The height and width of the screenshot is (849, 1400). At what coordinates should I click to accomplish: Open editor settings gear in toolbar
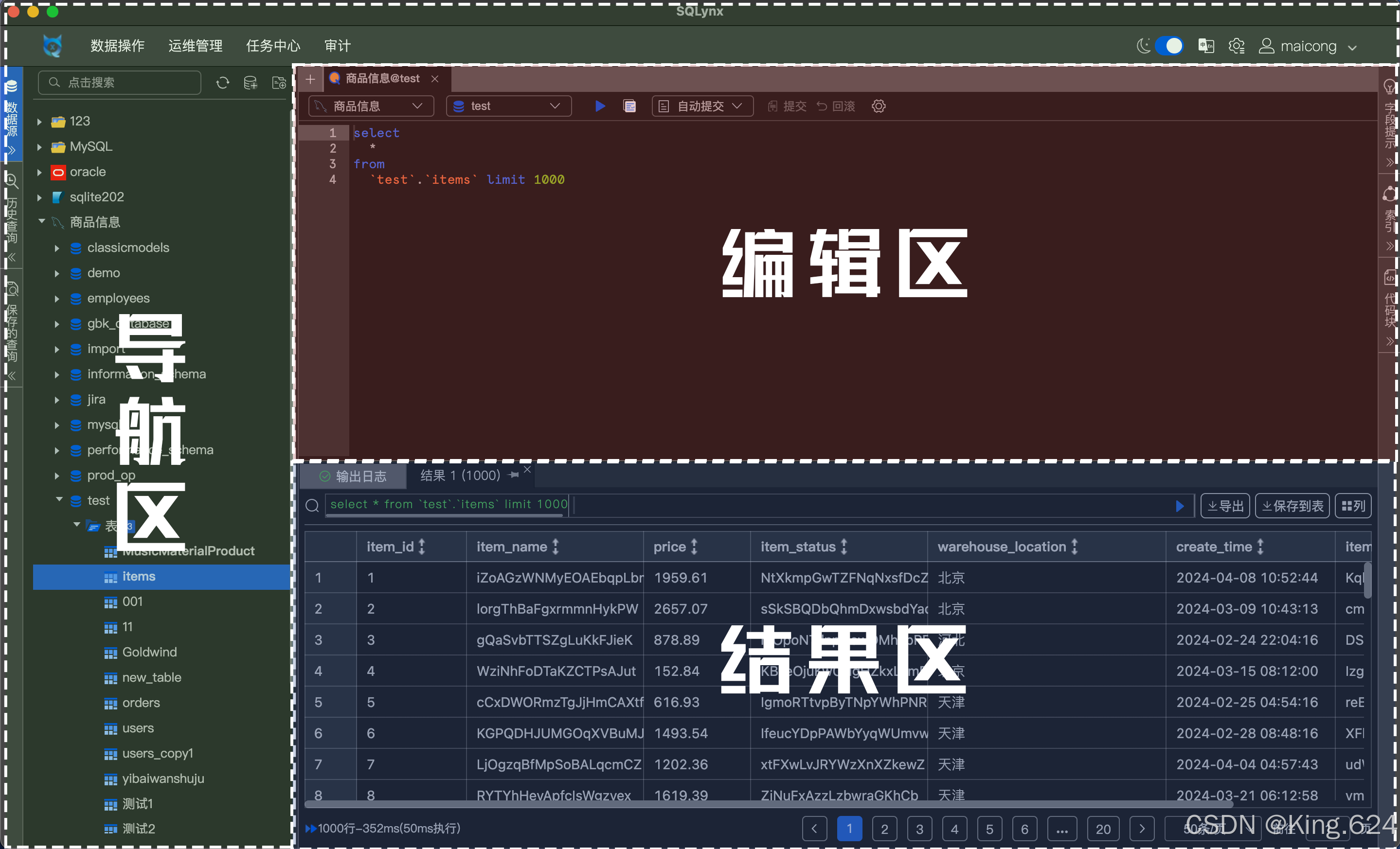878,106
